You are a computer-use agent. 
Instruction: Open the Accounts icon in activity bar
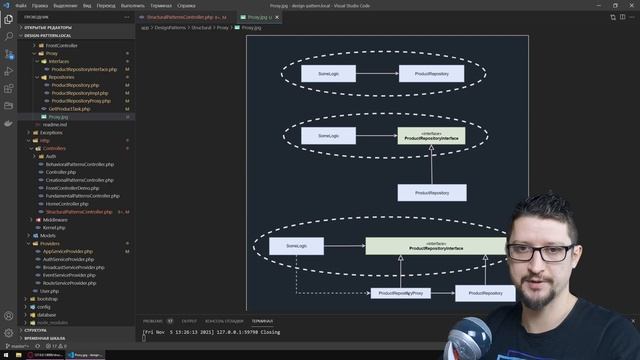coord(9,316)
